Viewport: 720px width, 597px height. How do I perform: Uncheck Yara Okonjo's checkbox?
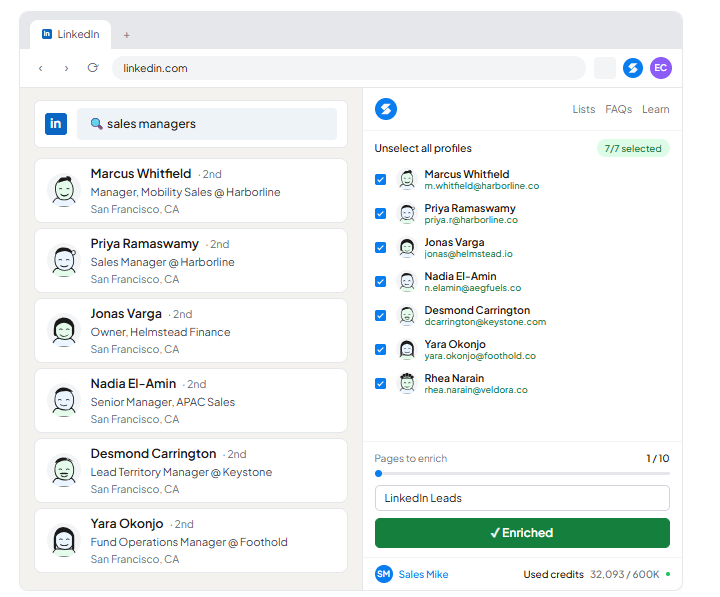pyautogui.click(x=380, y=349)
